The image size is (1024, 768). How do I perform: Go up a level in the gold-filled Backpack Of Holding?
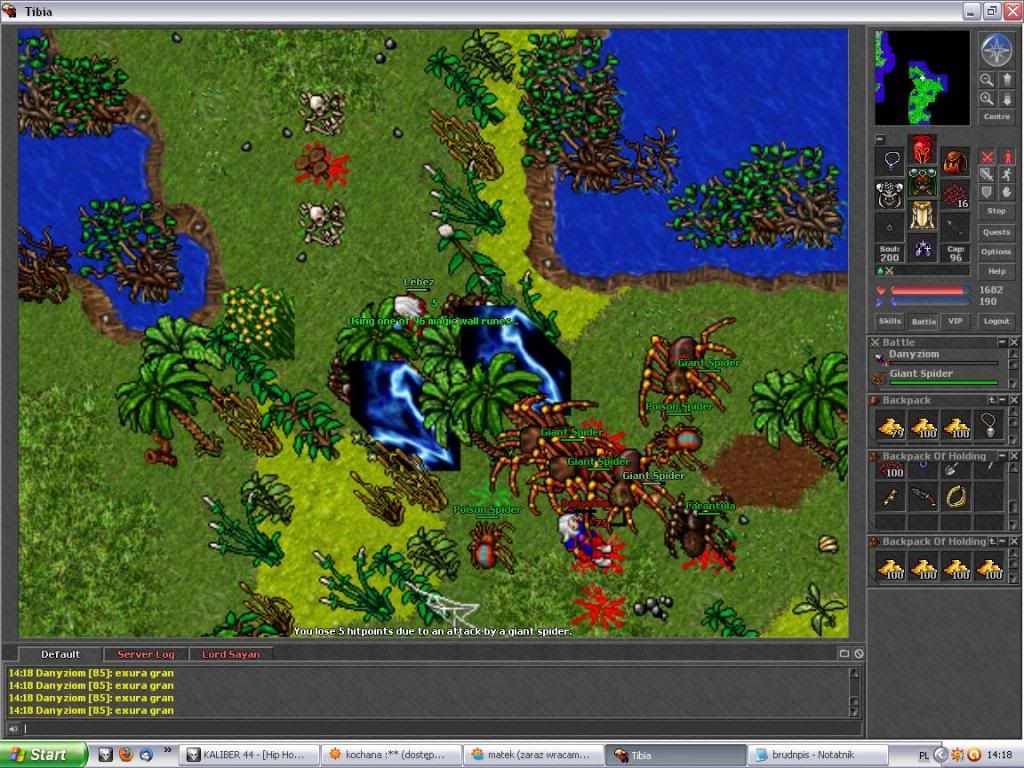[x=991, y=541]
